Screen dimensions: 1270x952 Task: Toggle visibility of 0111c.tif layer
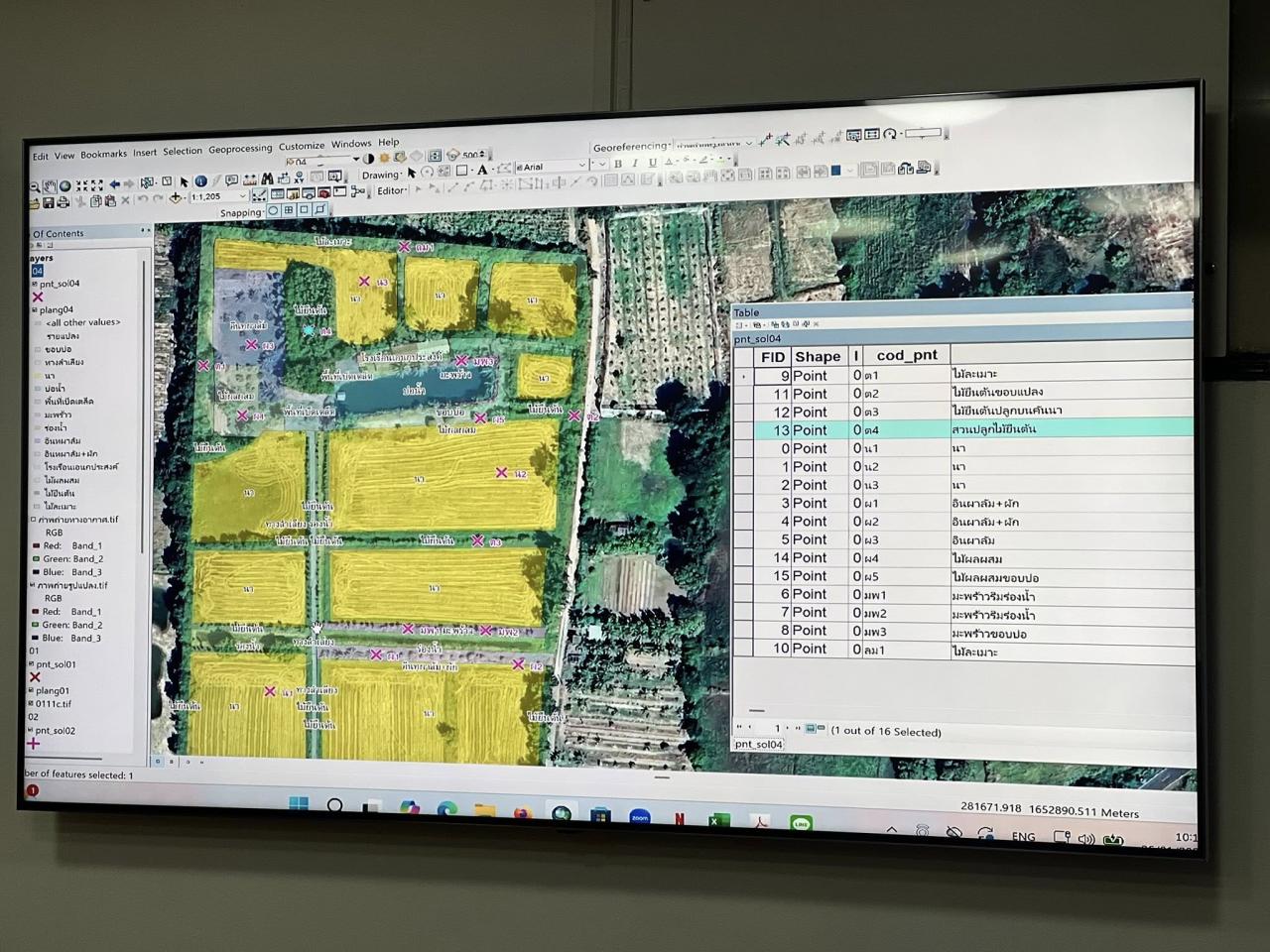point(31,703)
